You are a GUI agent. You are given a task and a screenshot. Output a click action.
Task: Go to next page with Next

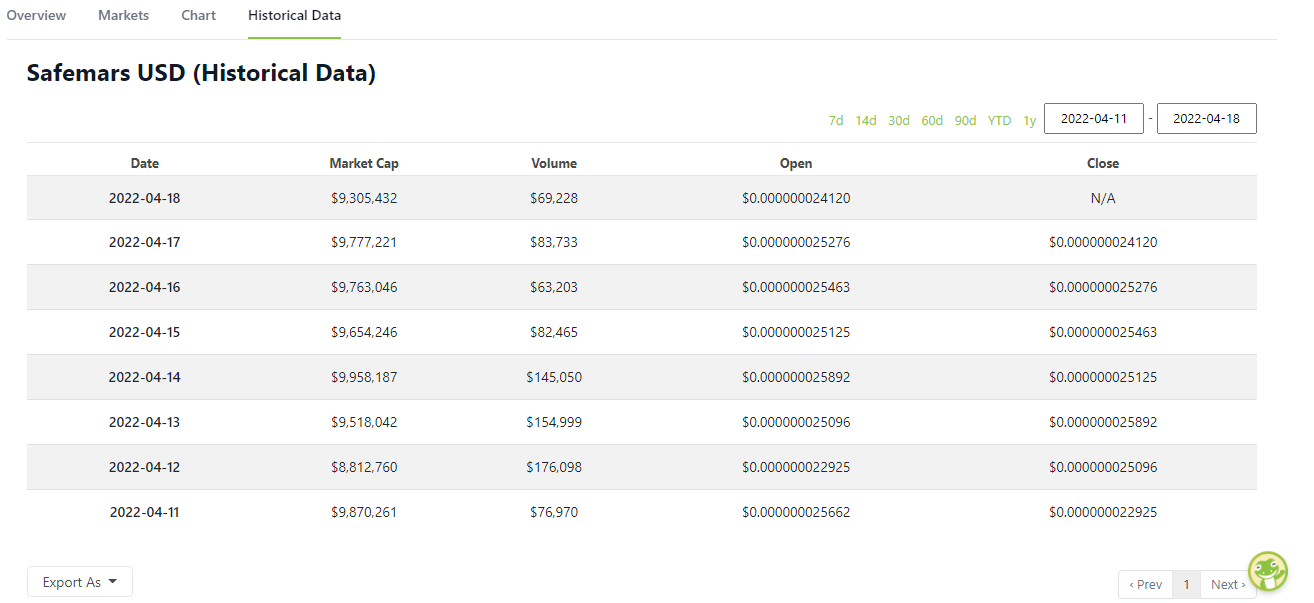[1228, 584]
